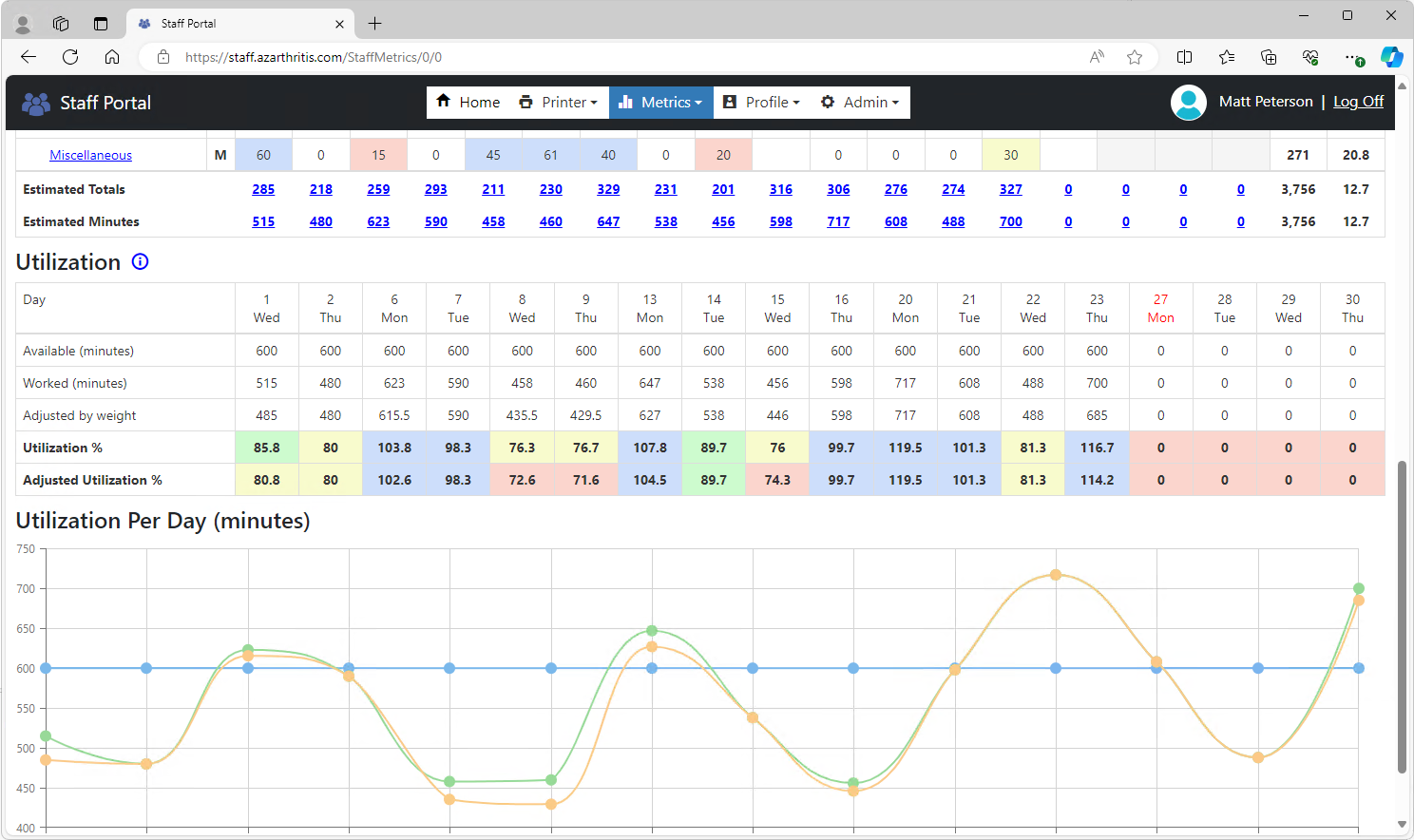Open the Copilot sidebar icon

[x=1392, y=57]
